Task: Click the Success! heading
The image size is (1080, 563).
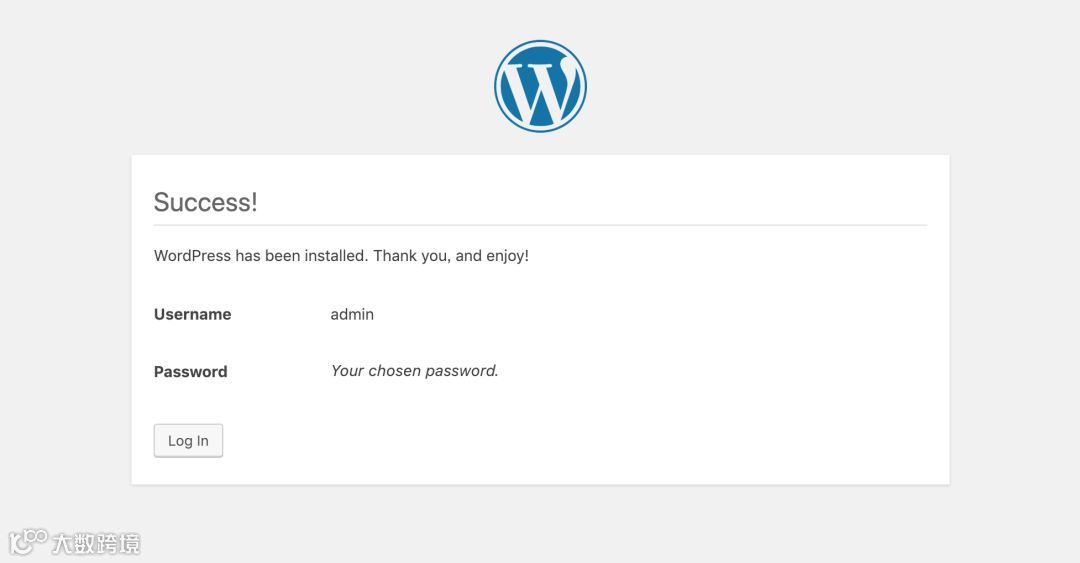Action: pos(205,202)
